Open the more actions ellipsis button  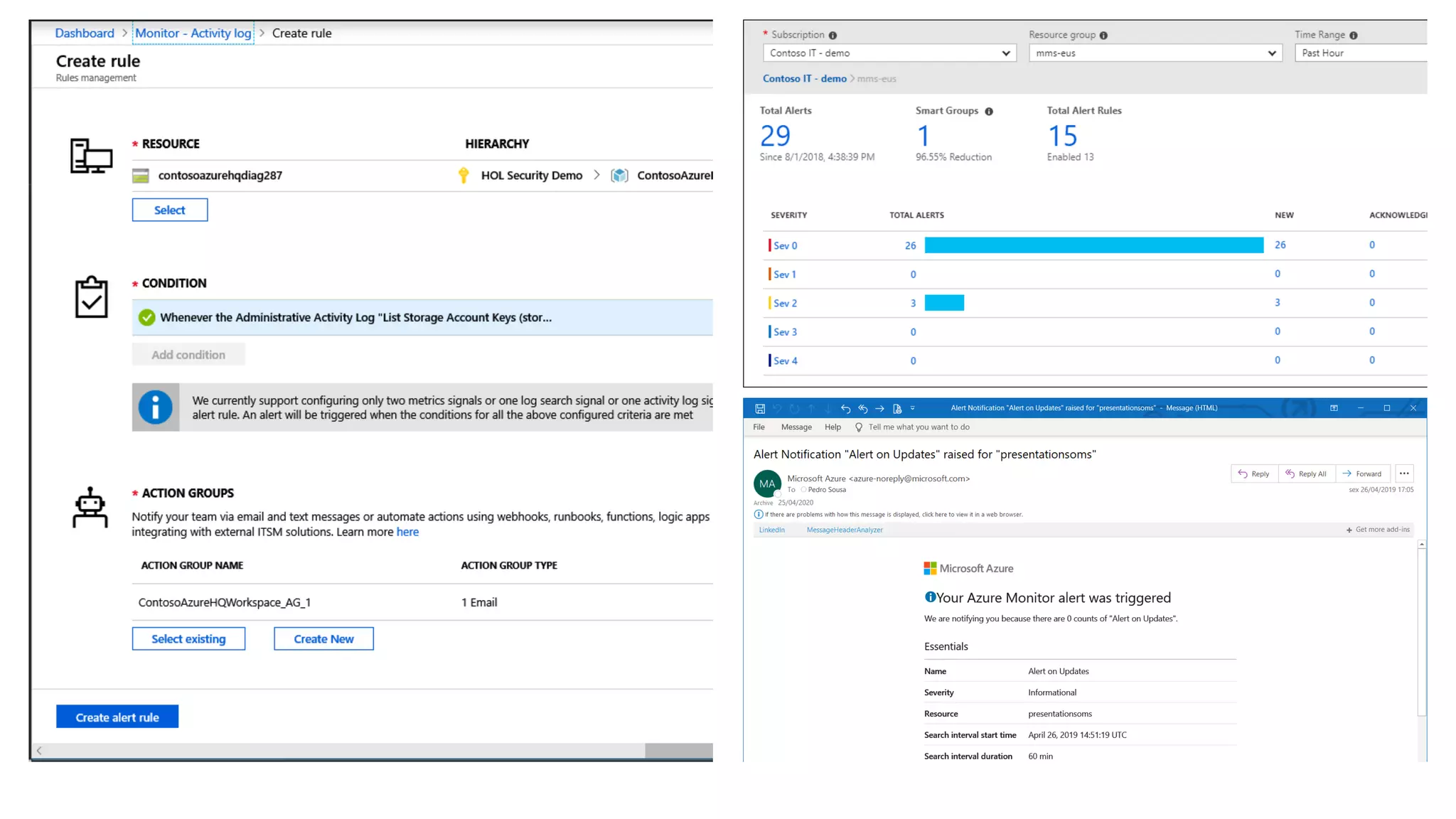pyautogui.click(x=1404, y=473)
